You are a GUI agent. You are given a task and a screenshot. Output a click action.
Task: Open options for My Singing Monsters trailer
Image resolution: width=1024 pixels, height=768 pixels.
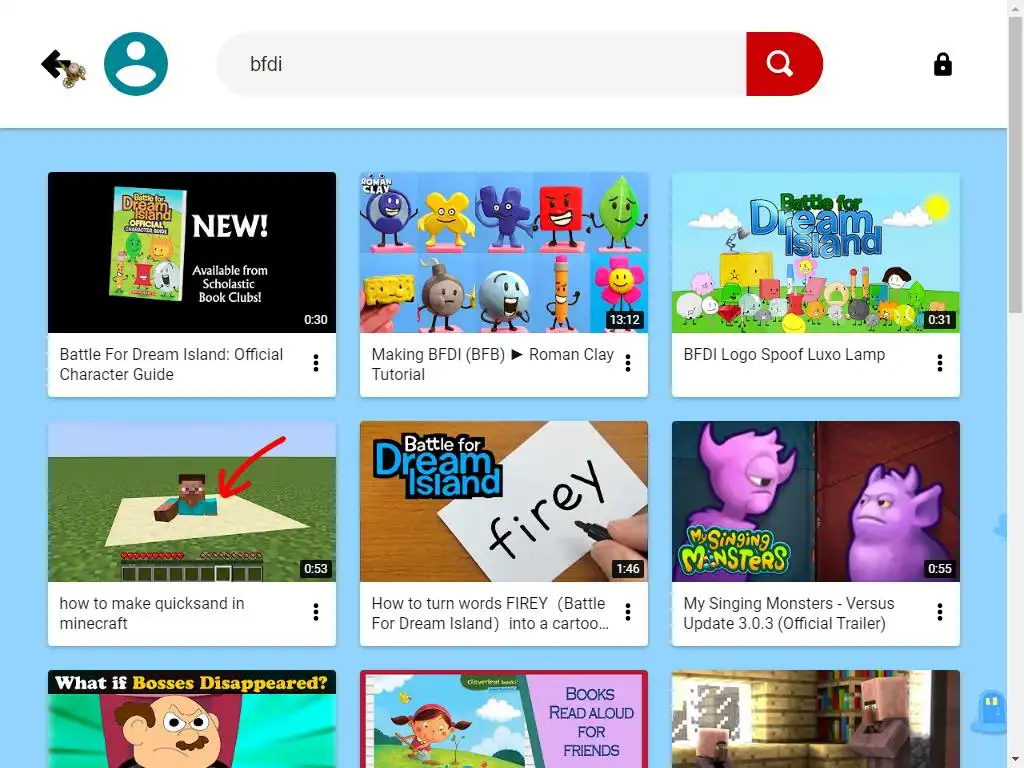(940, 612)
